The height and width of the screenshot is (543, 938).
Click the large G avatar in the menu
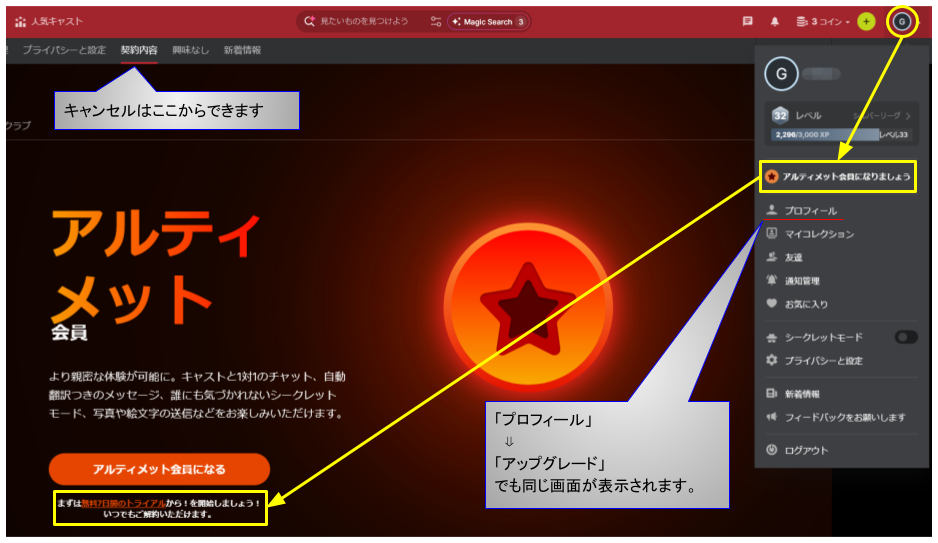[x=781, y=74]
